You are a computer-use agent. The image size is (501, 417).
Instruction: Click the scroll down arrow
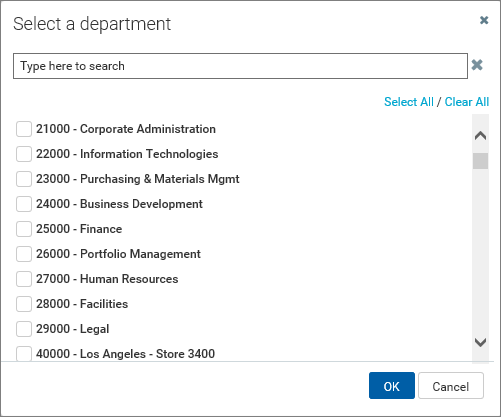tap(480, 342)
